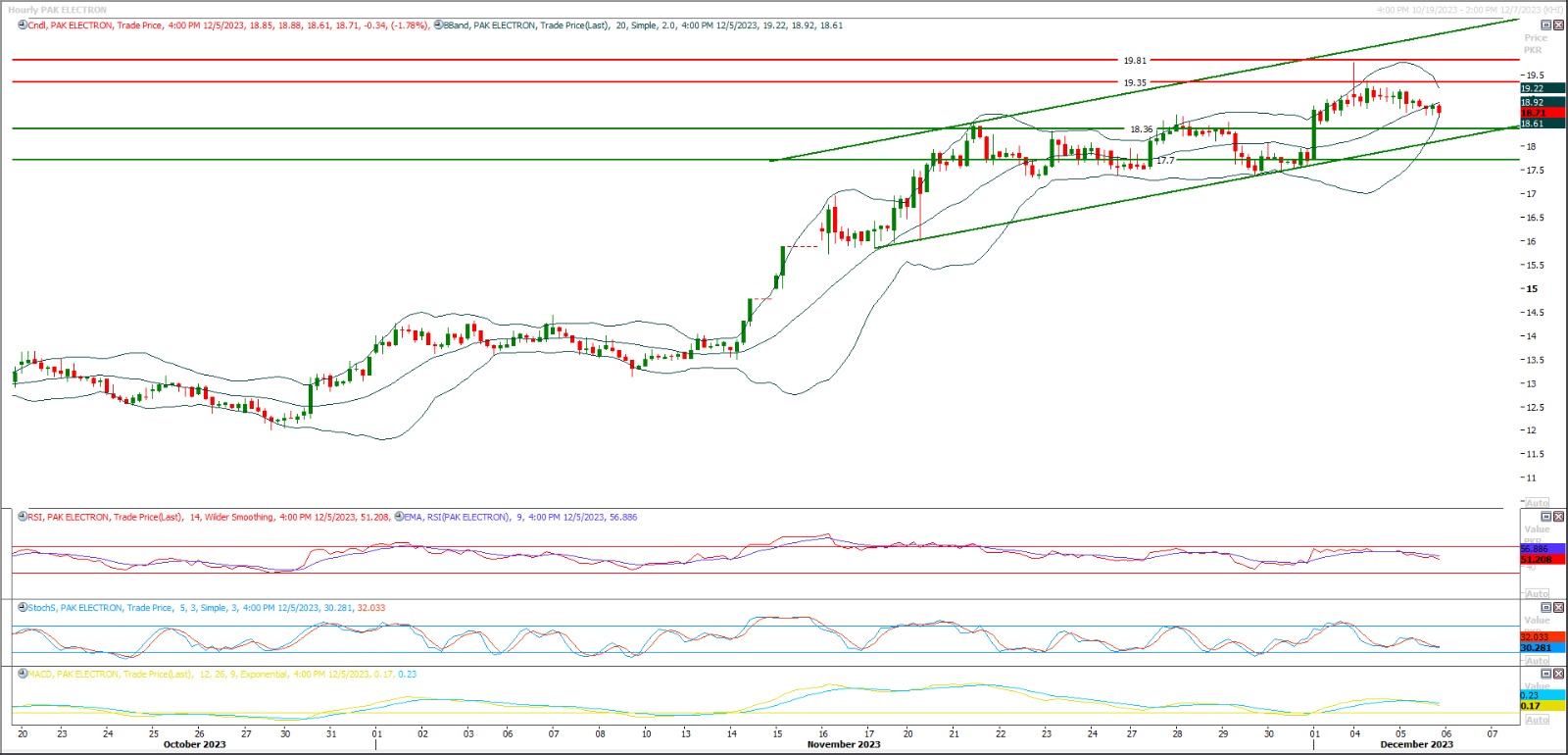Maximize the MACD indicator panel
The image size is (1568, 755).
pyautogui.click(x=1546, y=675)
